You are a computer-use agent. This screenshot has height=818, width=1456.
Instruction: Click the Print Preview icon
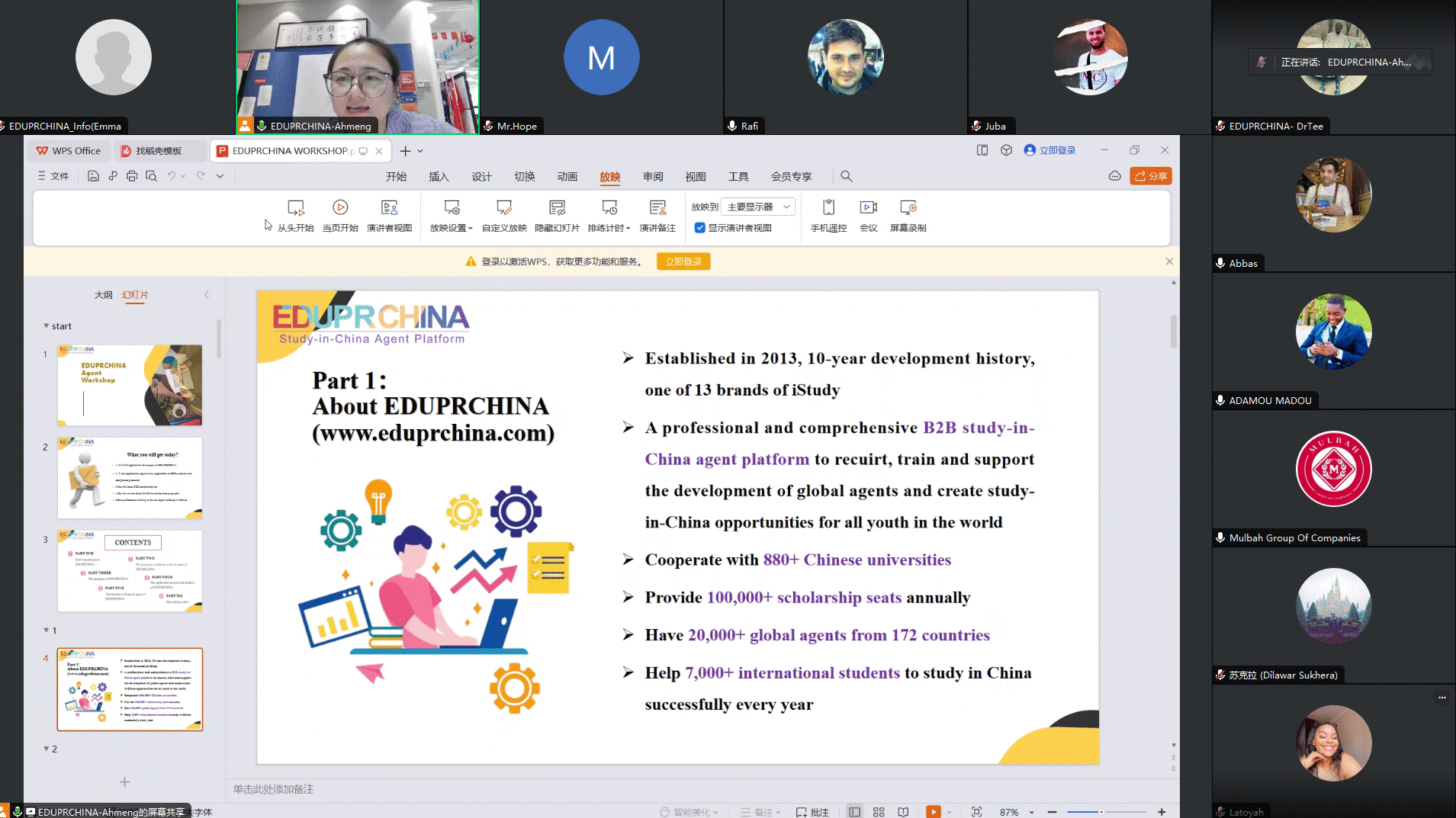(151, 176)
